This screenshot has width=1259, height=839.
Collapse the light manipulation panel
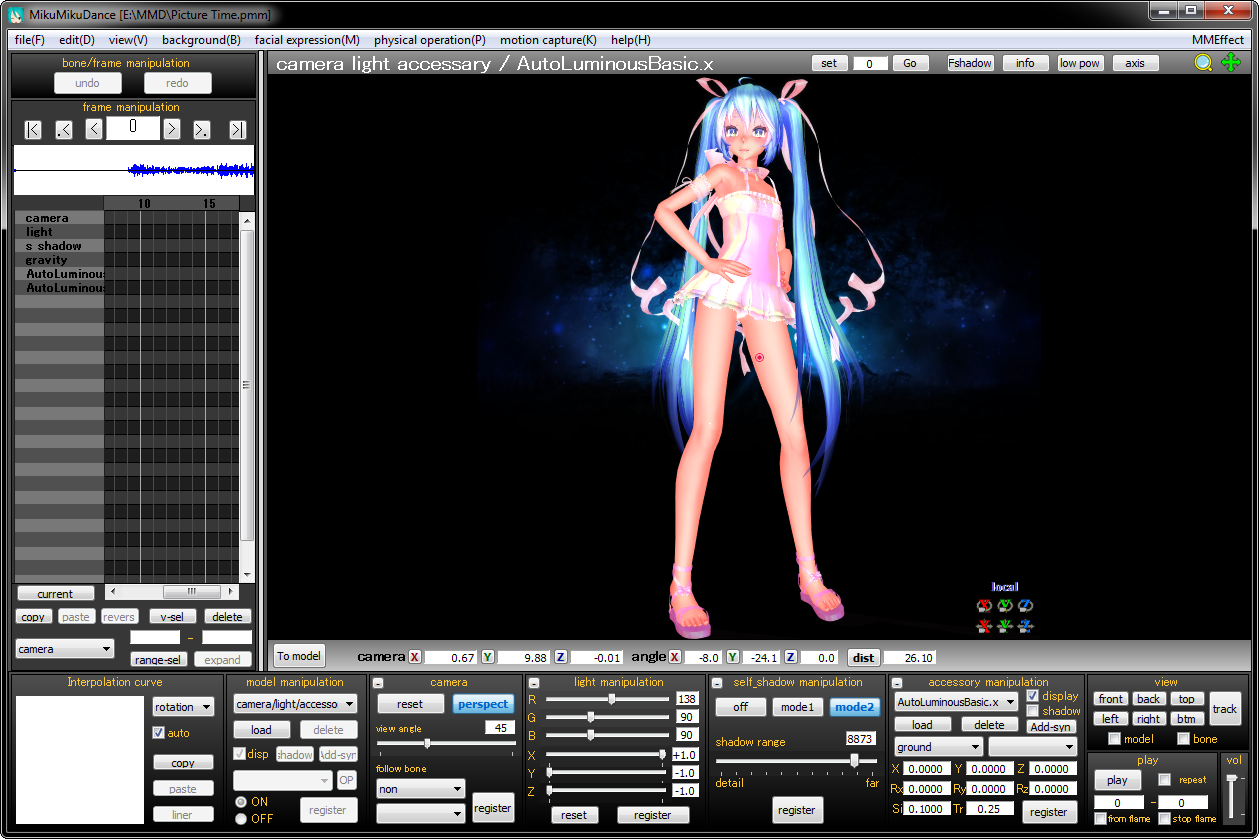click(534, 683)
